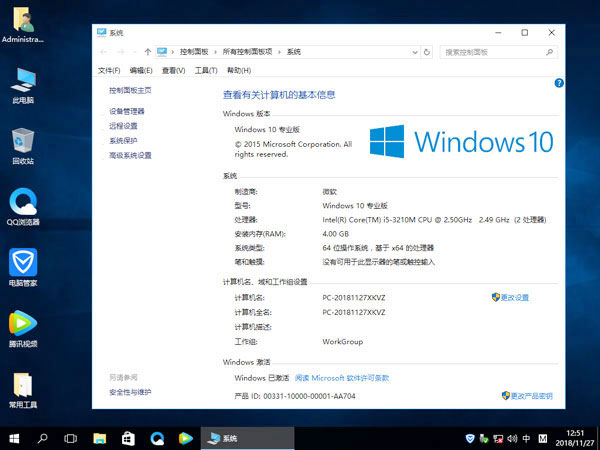Click the network status tray icon
The image size is (600, 450).
pos(498,439)
